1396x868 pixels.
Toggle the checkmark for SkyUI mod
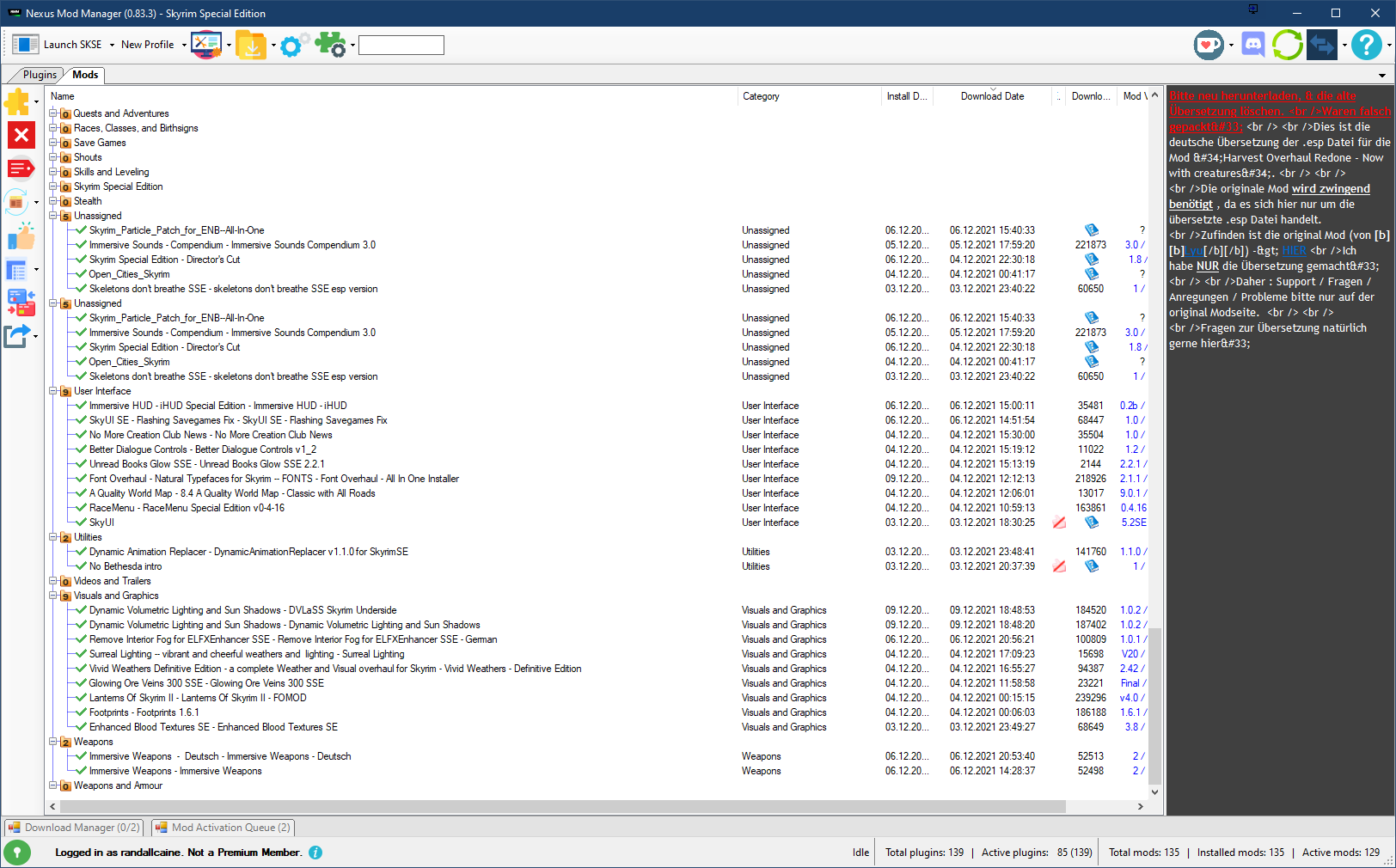tap(82, 523)
